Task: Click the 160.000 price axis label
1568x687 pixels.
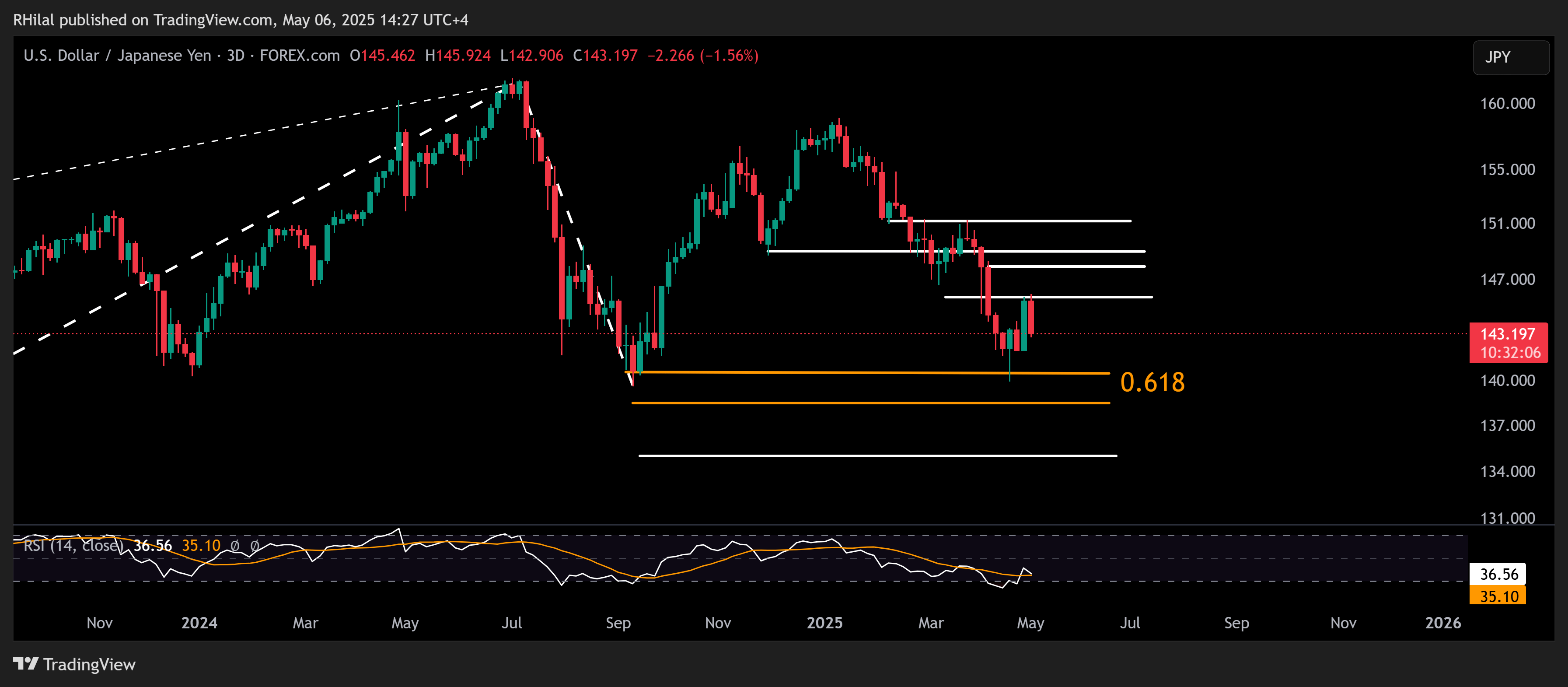Action: point(1507,103)
